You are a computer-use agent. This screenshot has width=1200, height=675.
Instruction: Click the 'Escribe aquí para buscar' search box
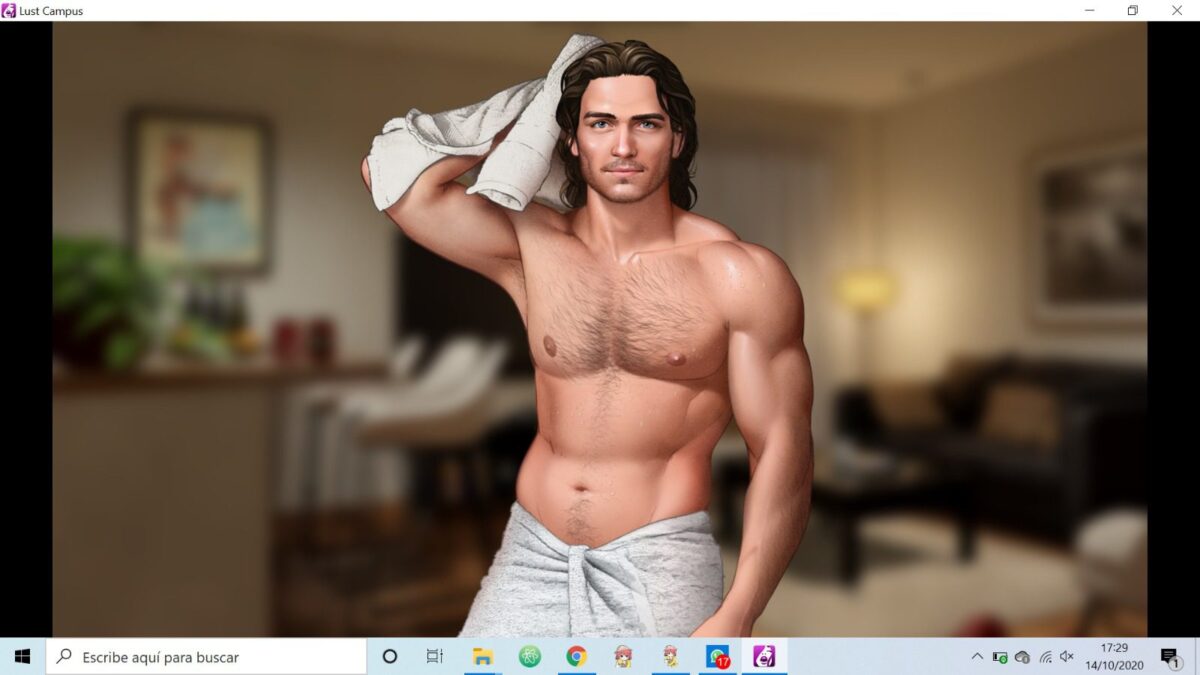pyautogui.click(x=206, y=657)
